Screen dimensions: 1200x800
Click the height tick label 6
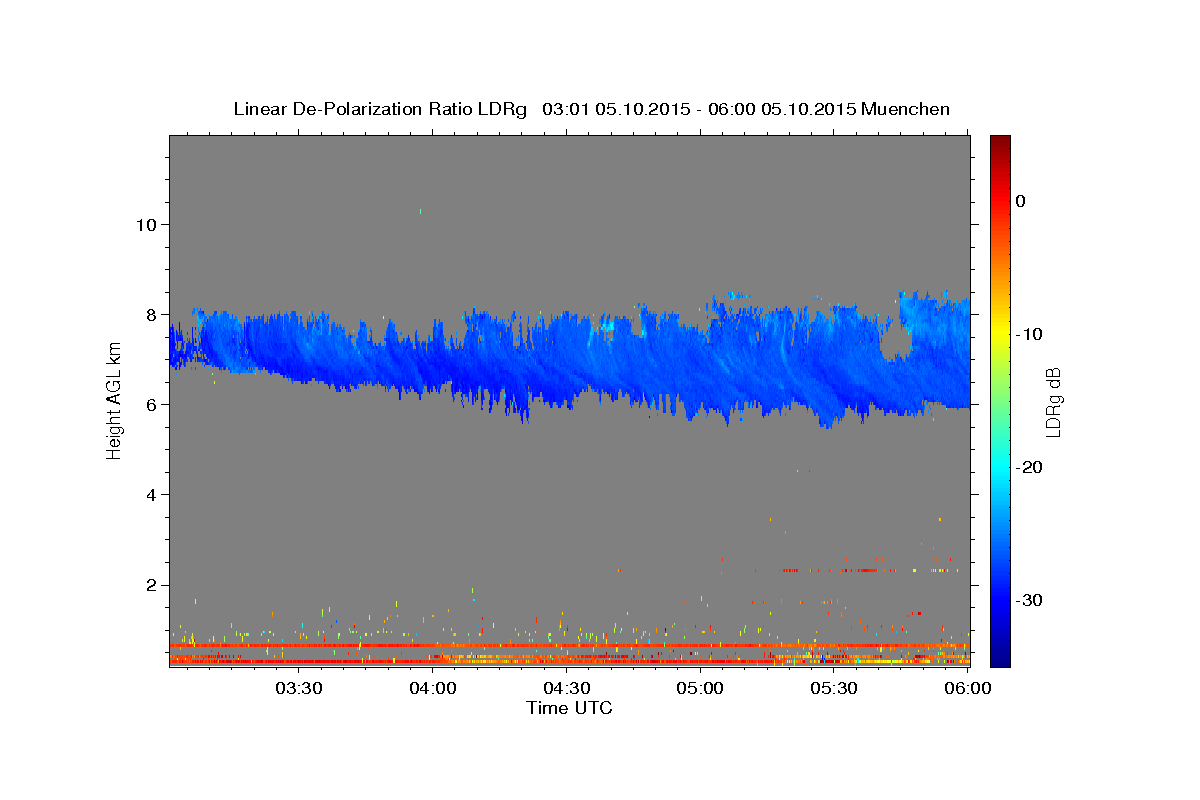click(x=152, y=404)
